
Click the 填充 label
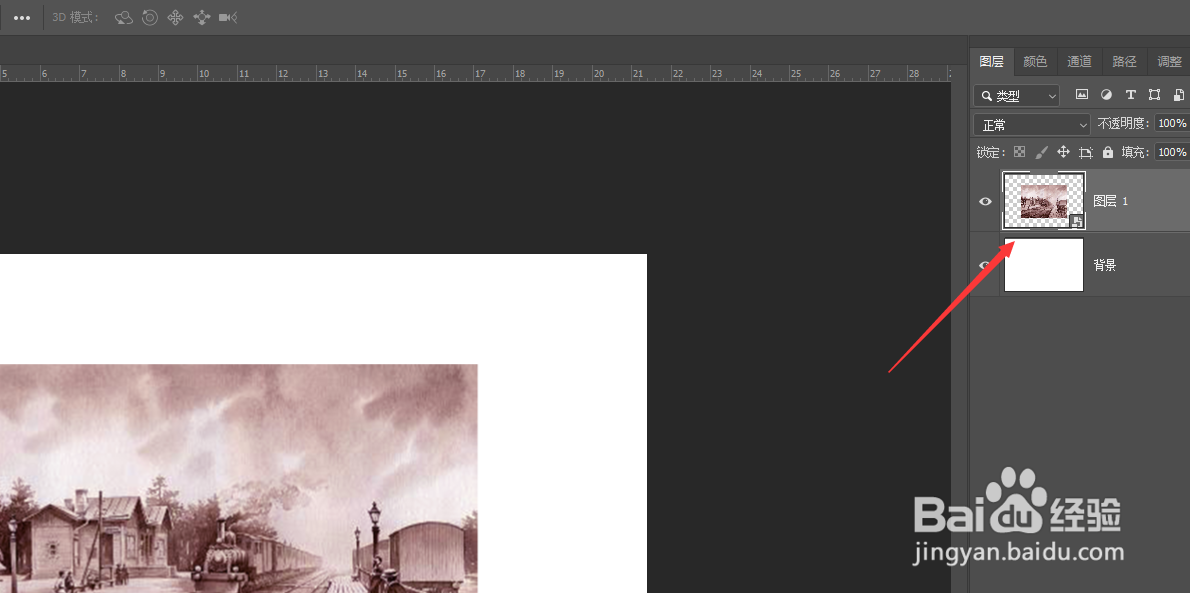tap(1135, 152)
